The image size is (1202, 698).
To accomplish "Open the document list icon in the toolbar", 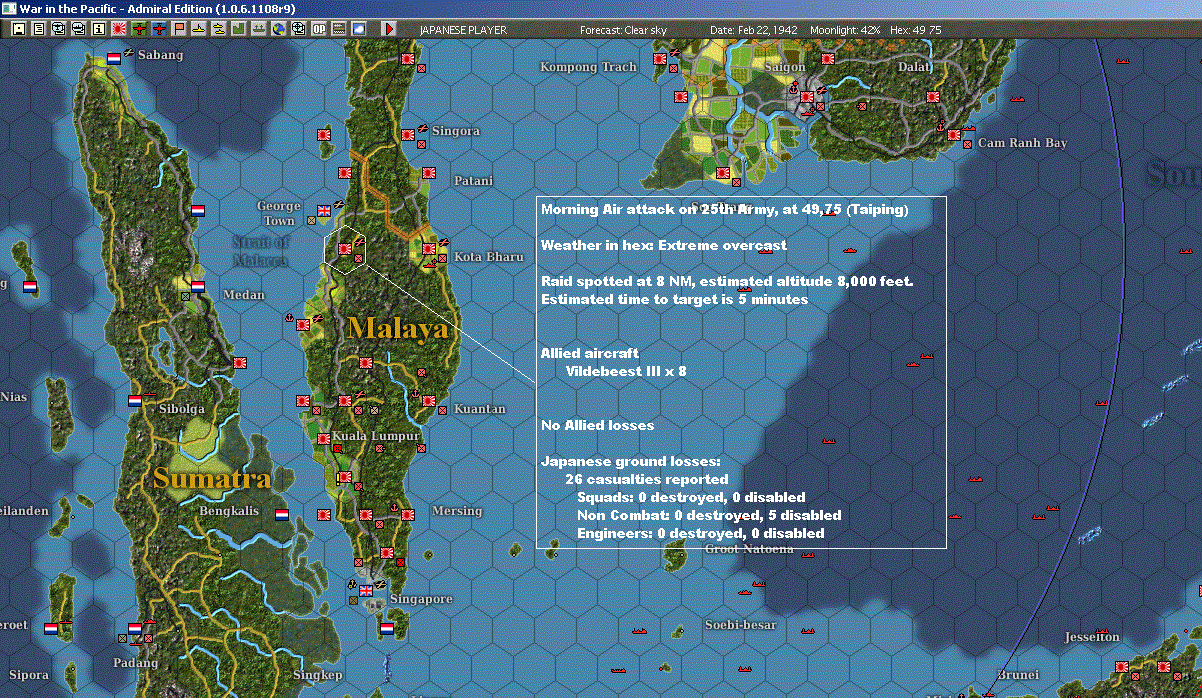I will [x=39, y=29].
